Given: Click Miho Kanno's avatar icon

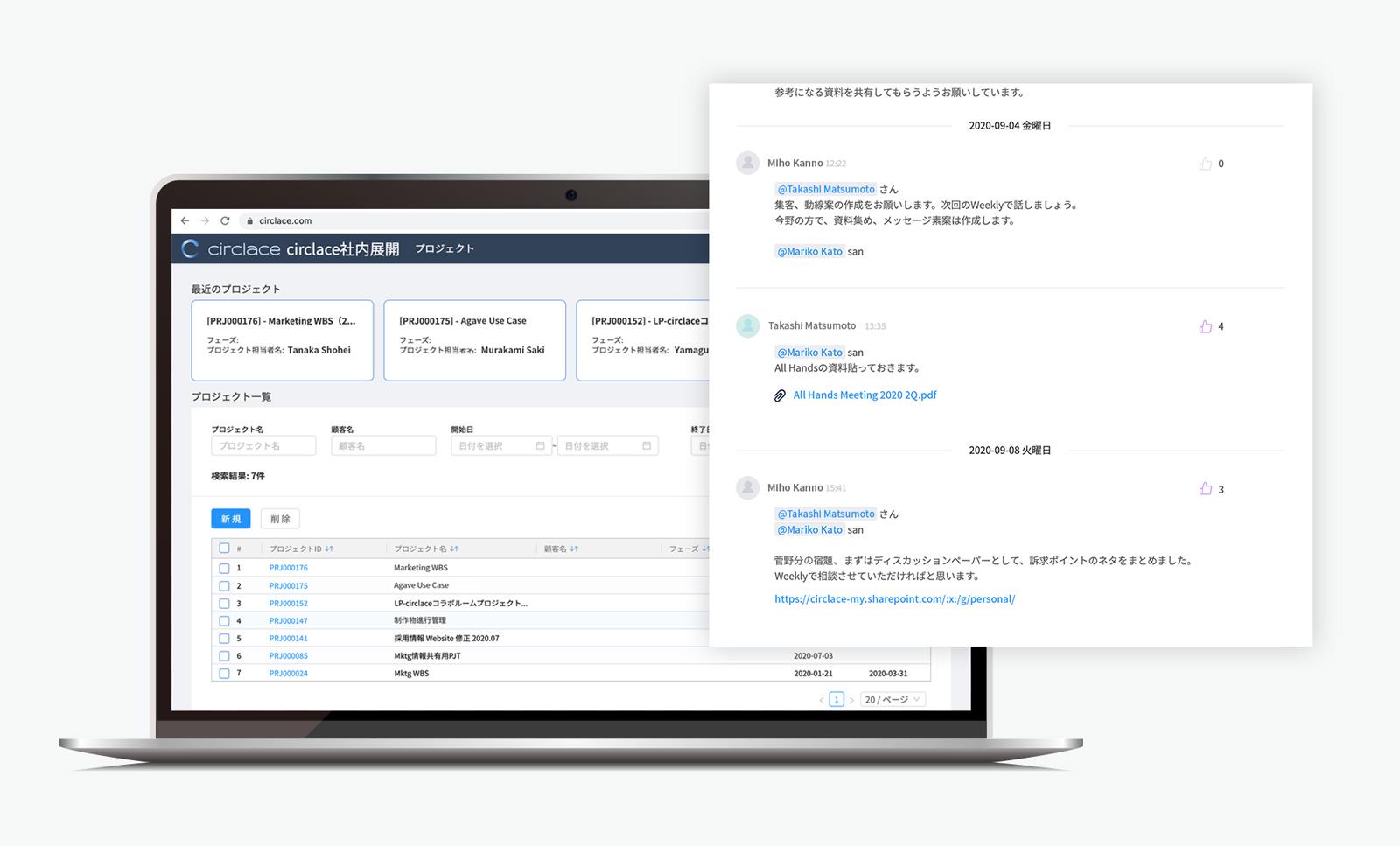Looking at the screenshot, I should point(747,163).
